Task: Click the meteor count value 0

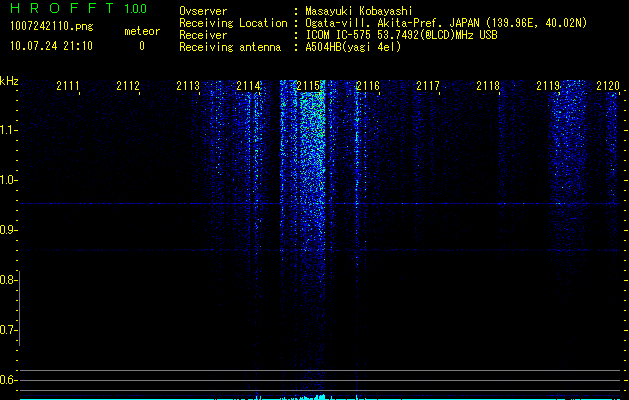Action: [x=142, y=46]
